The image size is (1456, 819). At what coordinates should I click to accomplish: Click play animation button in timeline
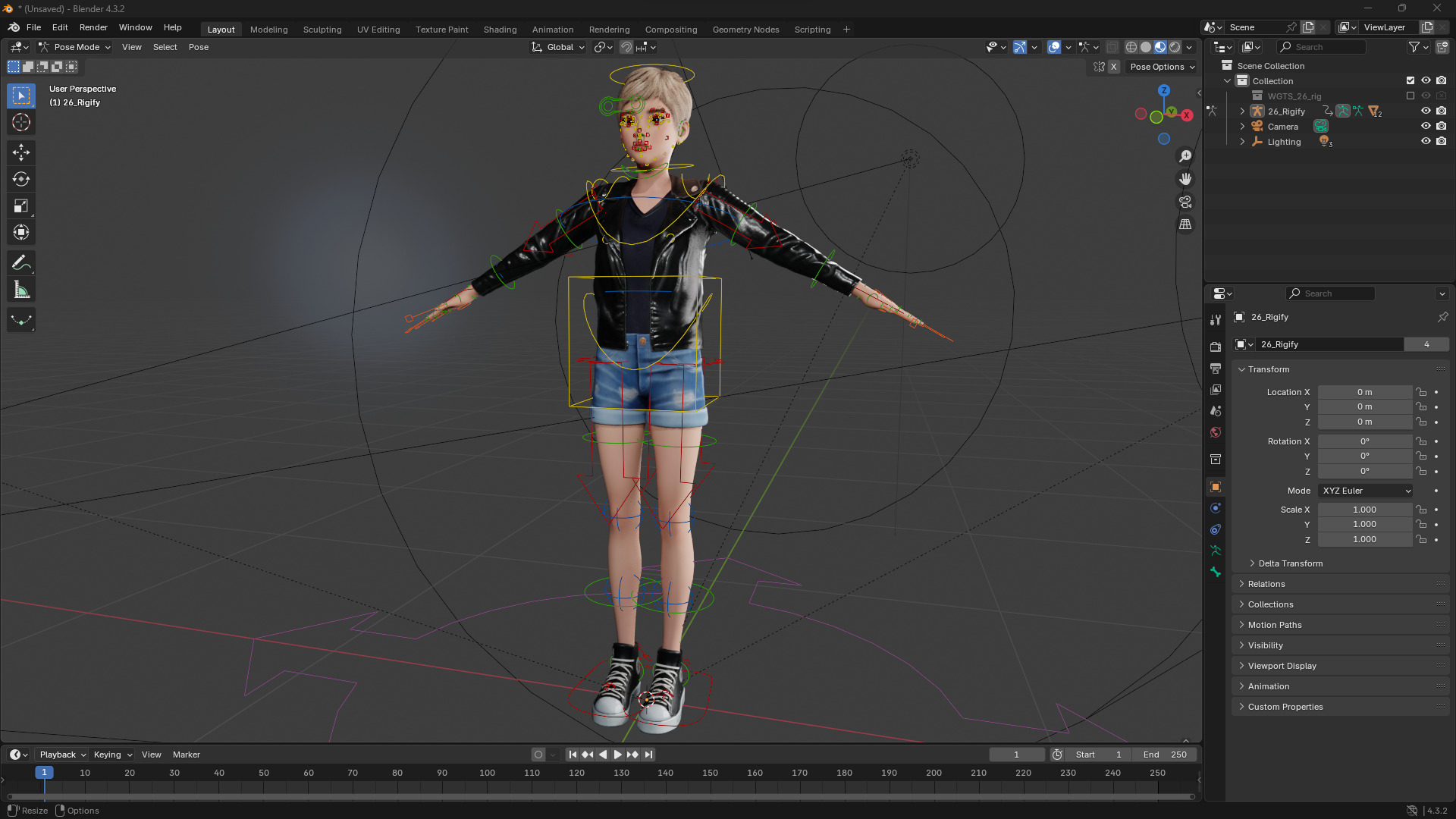coord(617,755)
